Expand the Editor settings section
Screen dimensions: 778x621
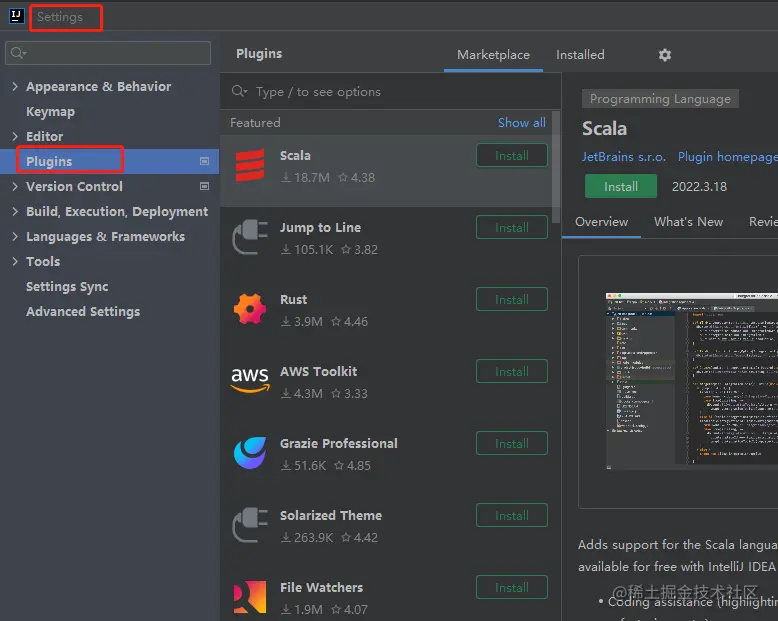(15, 136)
